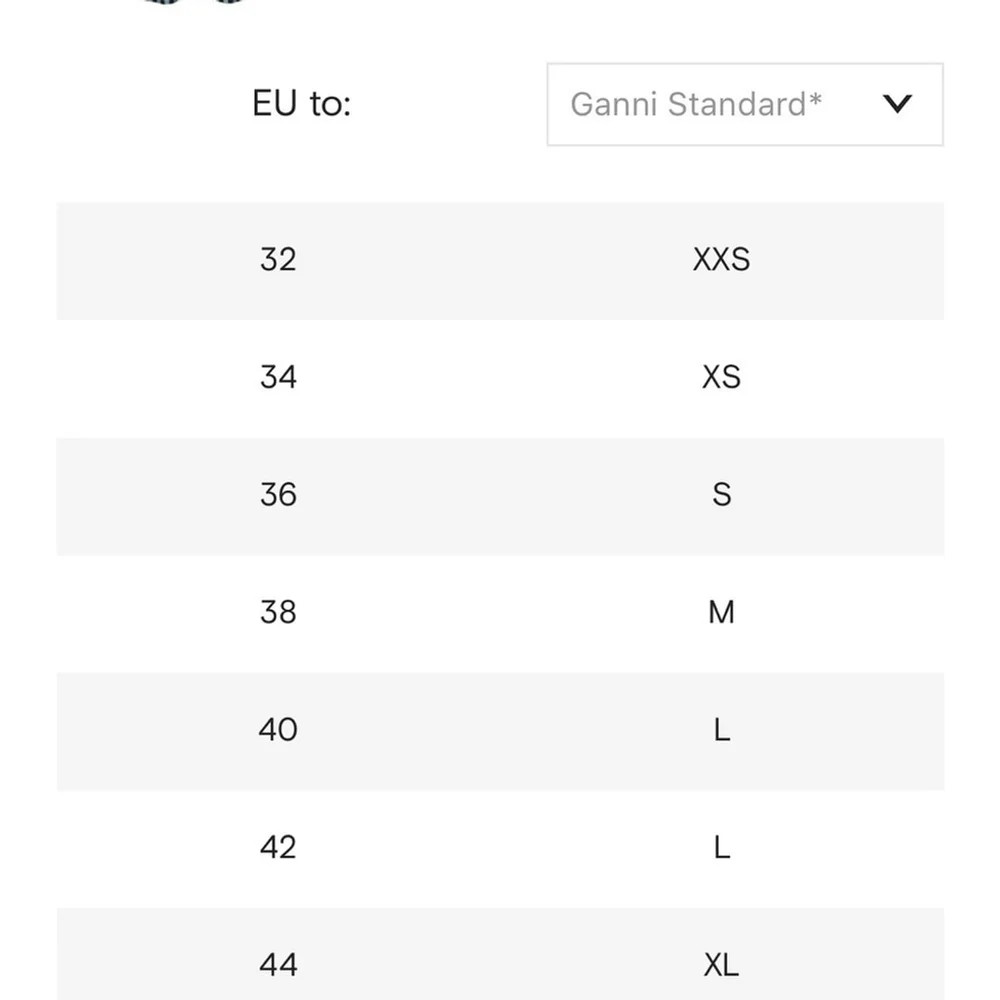Select EU size 32 cell
This screenshot has height=1000, width=1000.
[x=278, y=260]
